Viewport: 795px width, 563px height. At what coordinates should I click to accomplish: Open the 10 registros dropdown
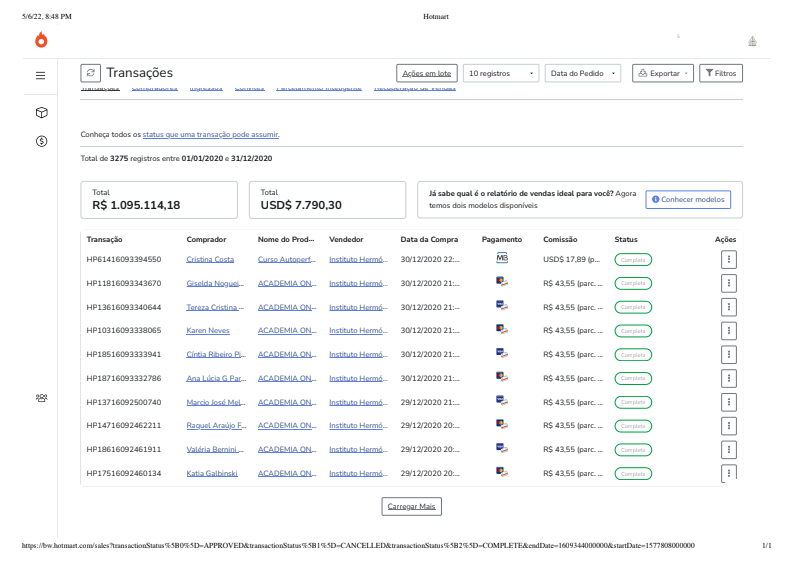coord(501,74)
